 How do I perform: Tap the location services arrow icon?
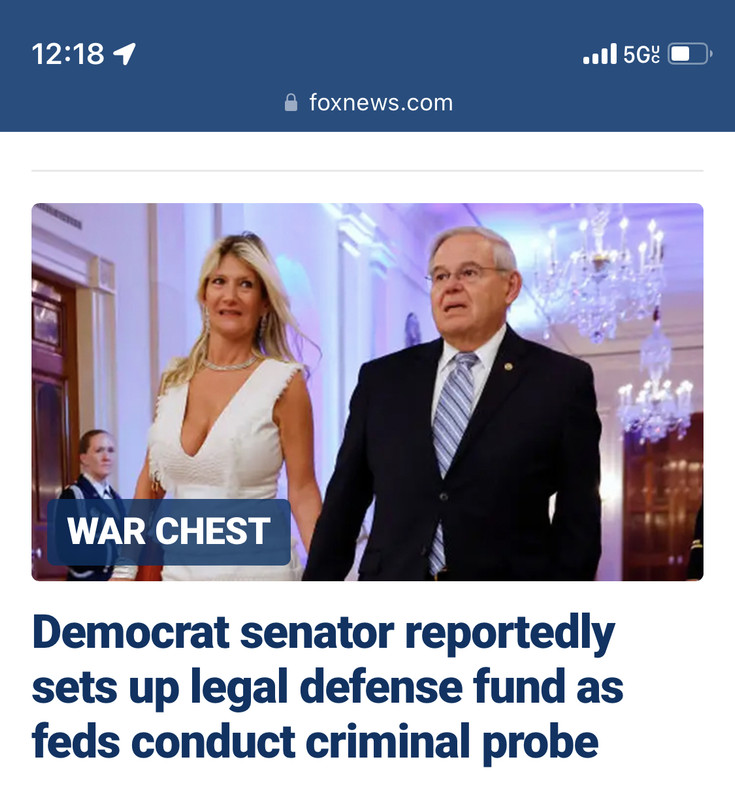[124, 54]
